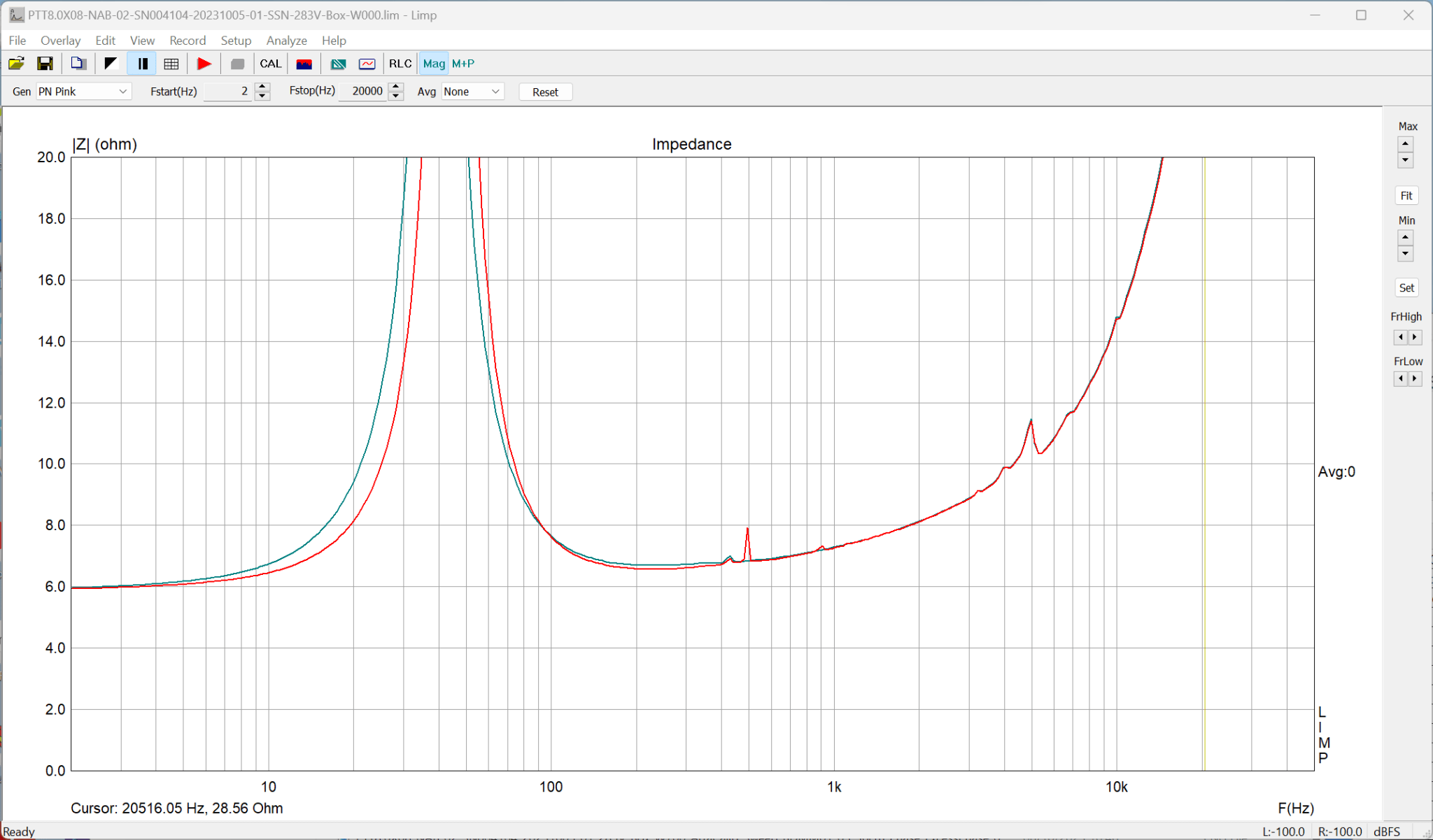The image size is (1433, 840).
Task: Open the File menu
Action: tap(17, 41)
